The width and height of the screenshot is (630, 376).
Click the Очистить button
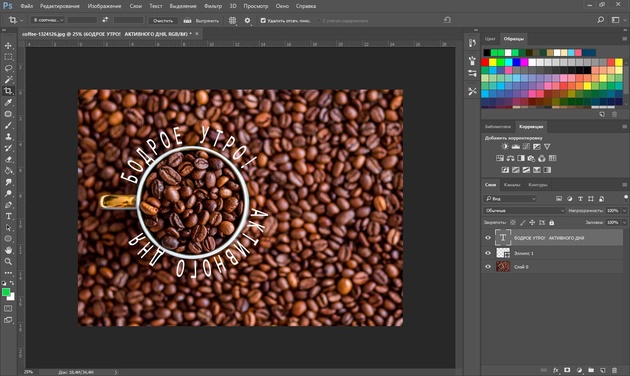coord(163,20)
